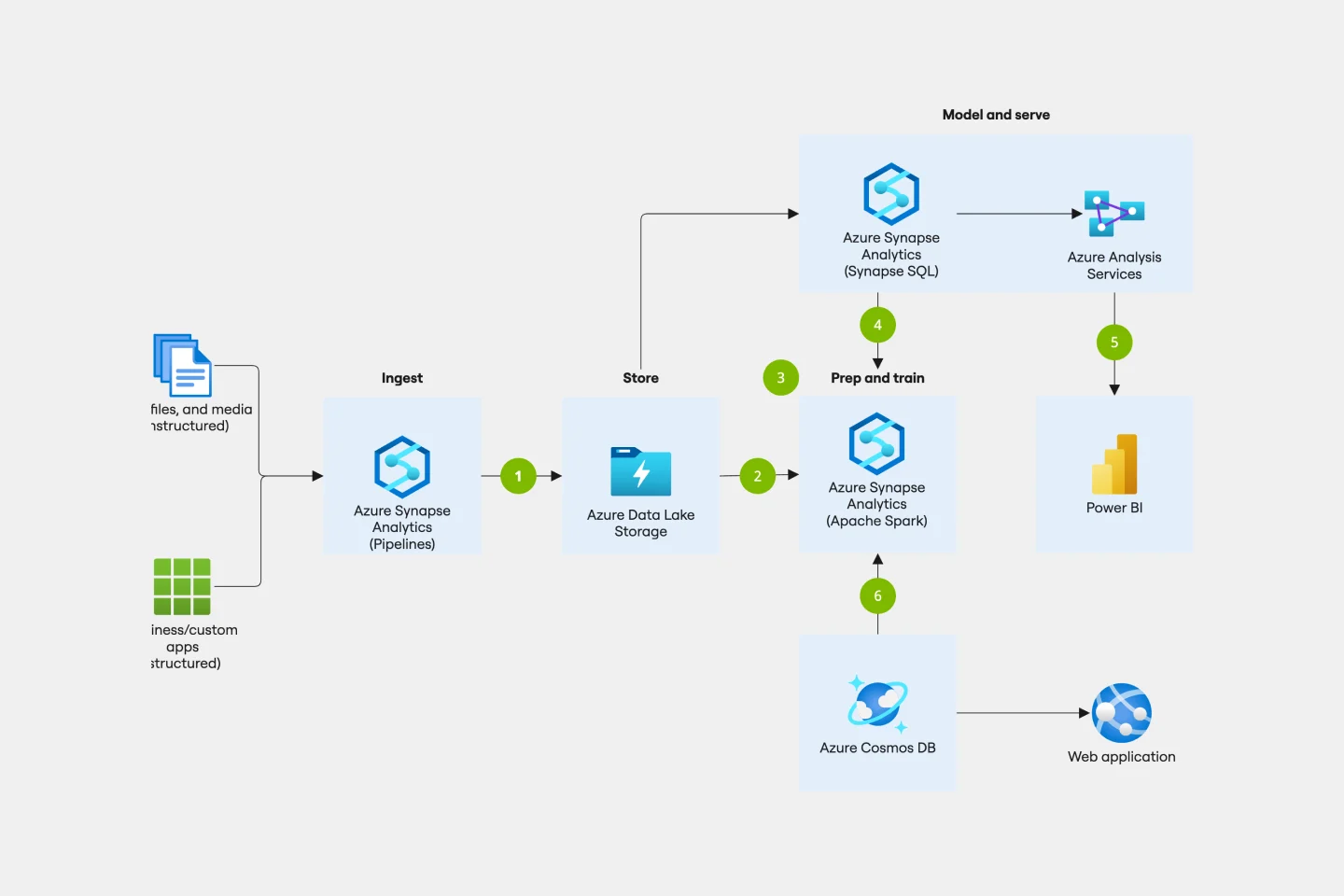Select the Azure Cosmos DB planet icon
The image size is (1344, 896).
point(877,704)
